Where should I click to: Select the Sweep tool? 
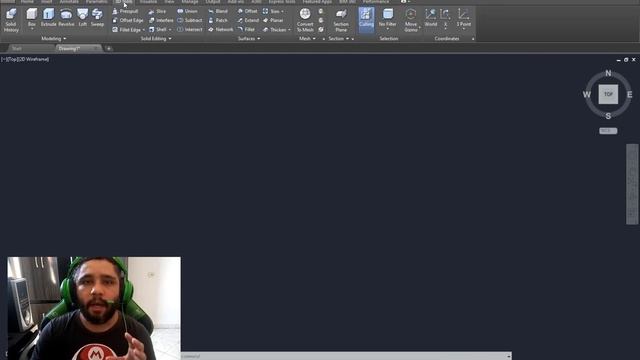click(x=97, y=17)
